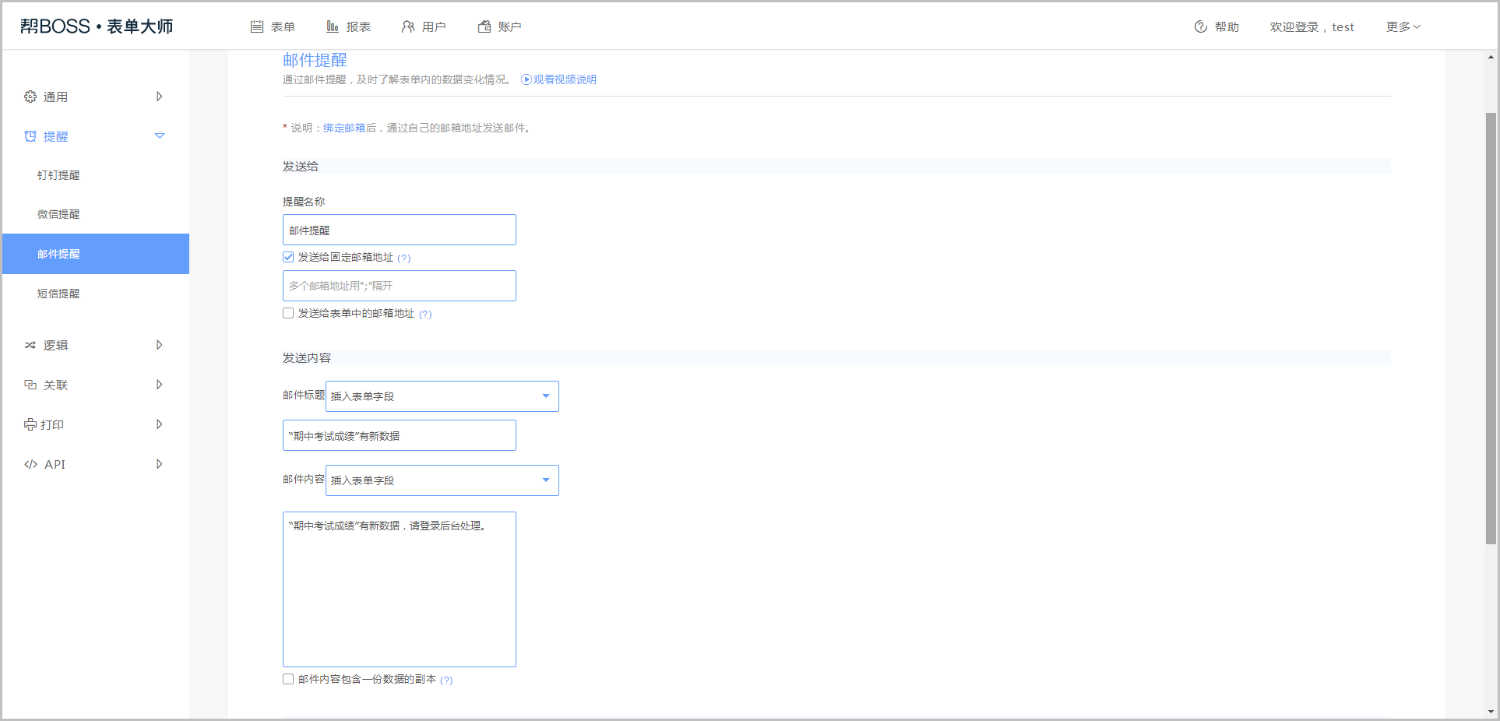Screen dimensions: 1500x721
Task: Click the 绑定邮箱 link
Action: click(344, 128)
